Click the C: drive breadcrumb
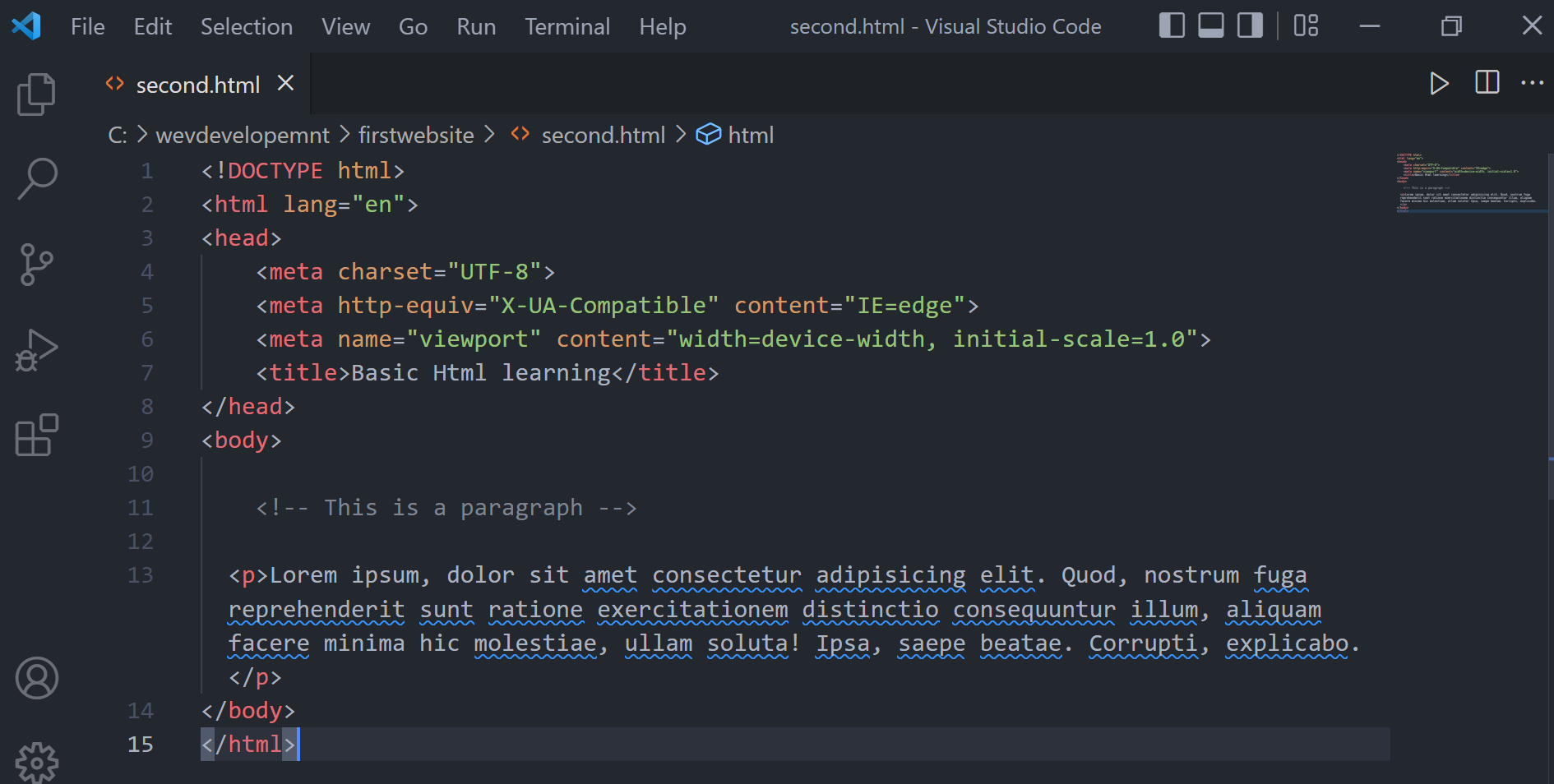Screen dimensions: 1554x784 point(118,135)
